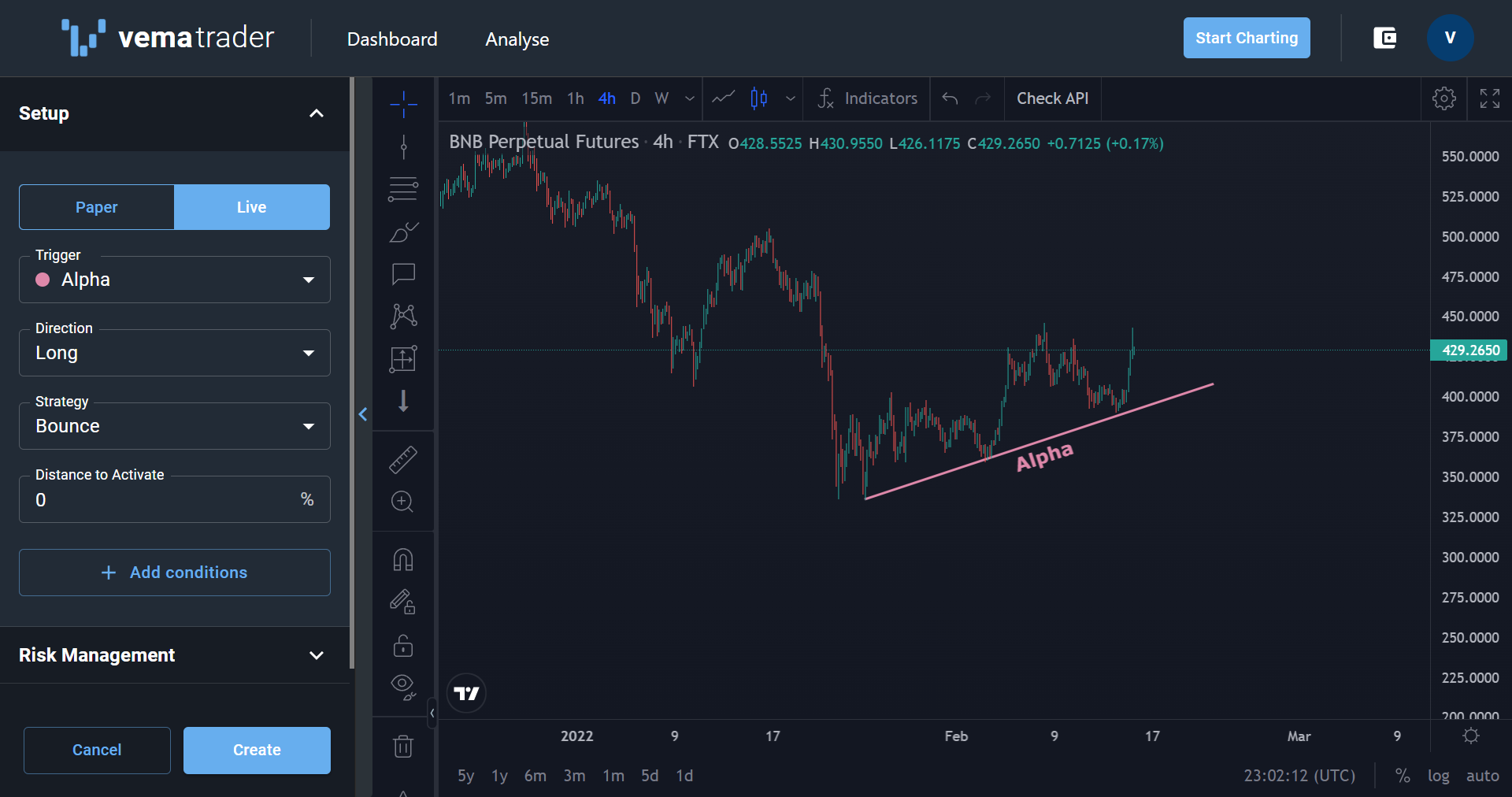
Task: Open the chart patterns tool
Action: 403,316
